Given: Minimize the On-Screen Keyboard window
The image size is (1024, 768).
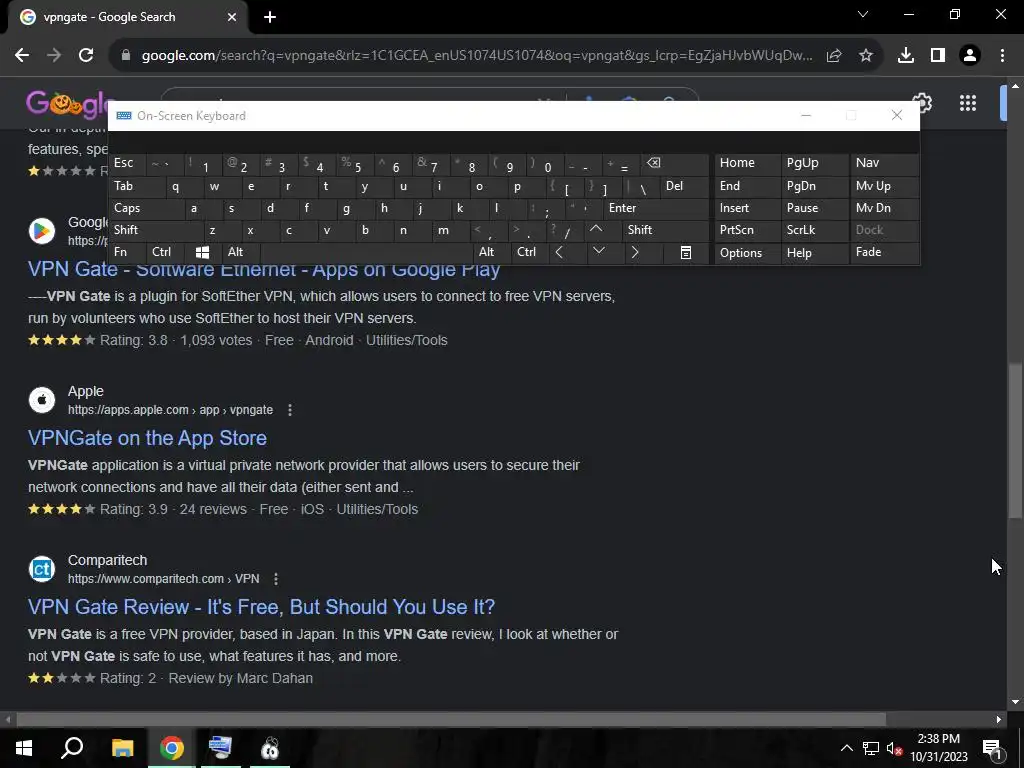Looking at the screenshot, I should point(806,116).
